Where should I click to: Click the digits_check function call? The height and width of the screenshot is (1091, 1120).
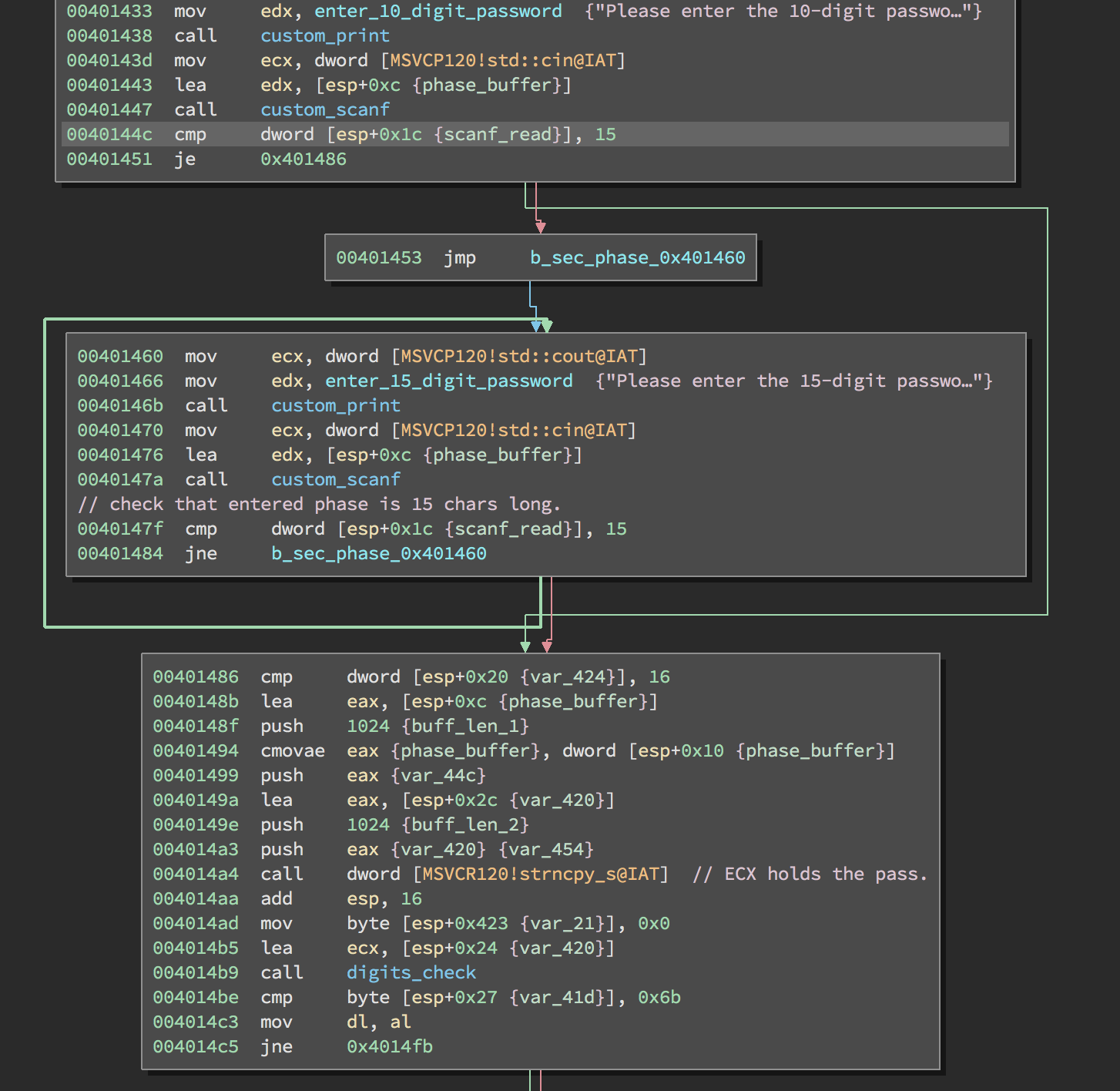[x=411, y=972]
